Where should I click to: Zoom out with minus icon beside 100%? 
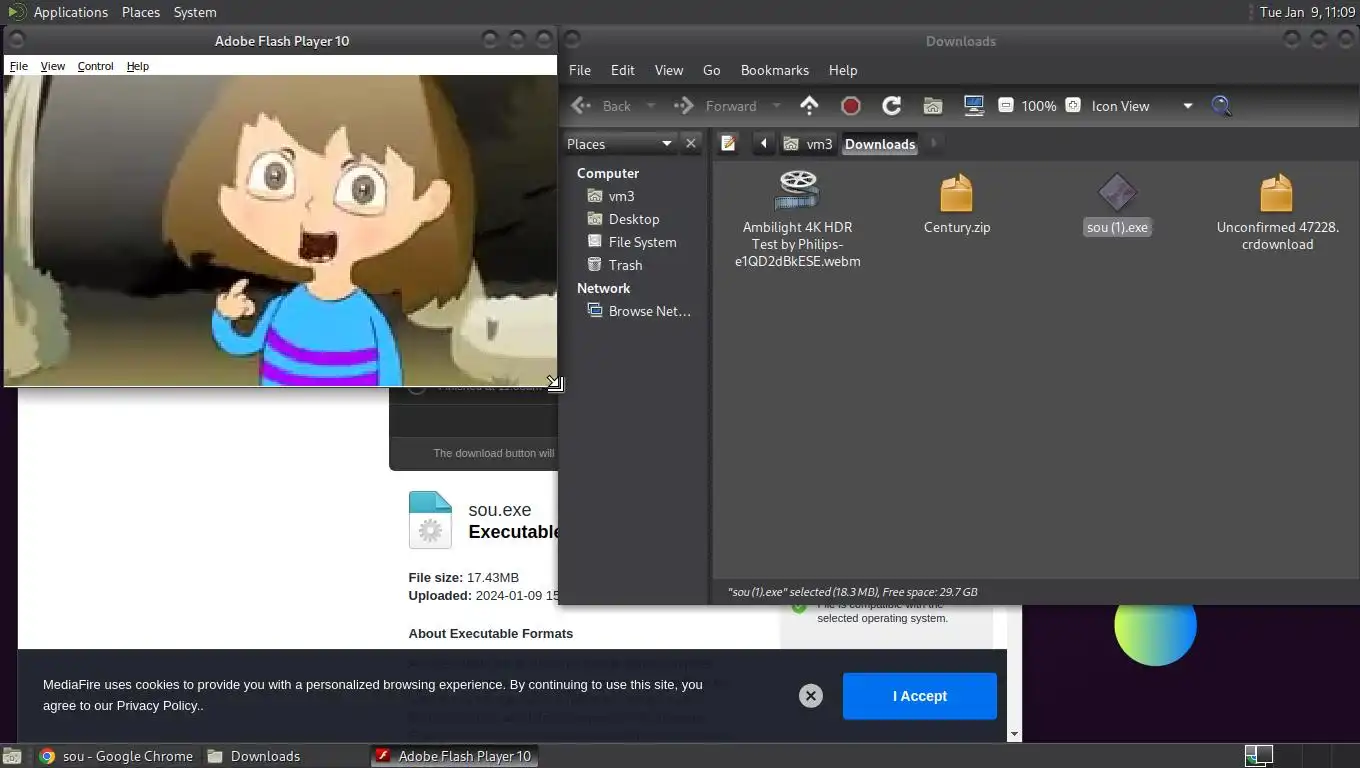(x=1006, y=106)
